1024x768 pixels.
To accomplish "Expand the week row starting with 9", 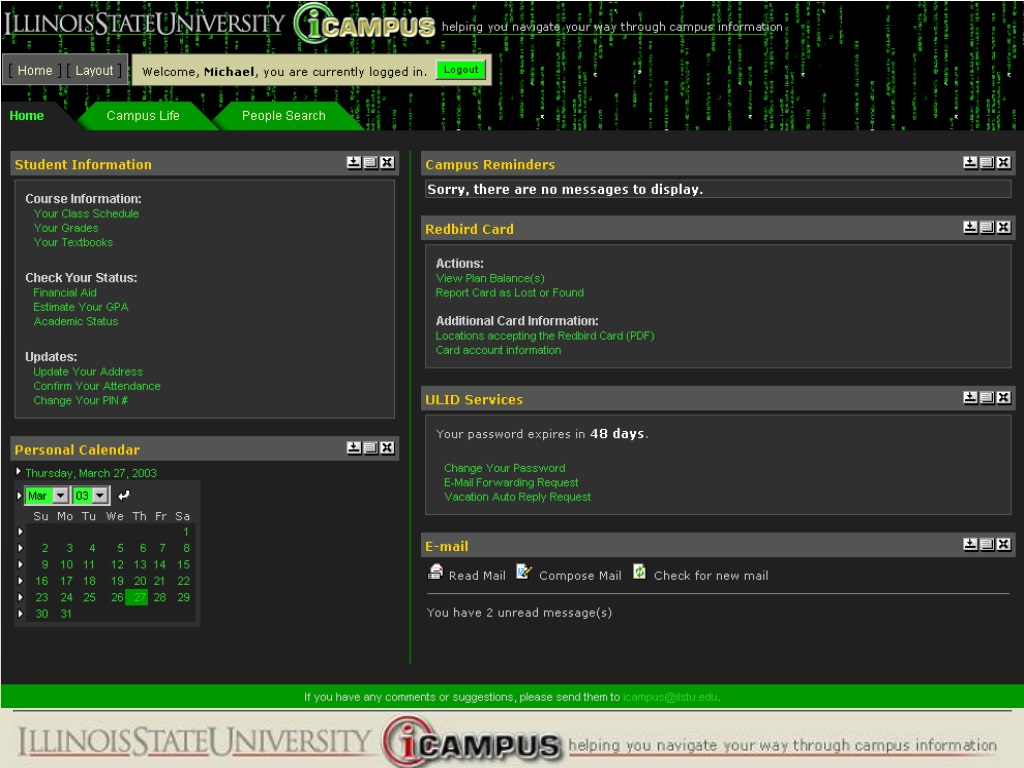I will [x=20, y=564].
